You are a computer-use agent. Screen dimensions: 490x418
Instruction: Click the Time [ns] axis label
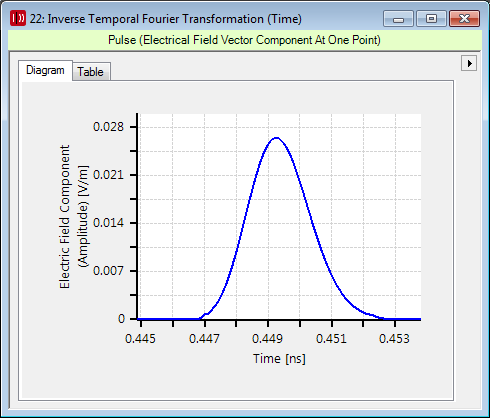click(x=279, y=359)
